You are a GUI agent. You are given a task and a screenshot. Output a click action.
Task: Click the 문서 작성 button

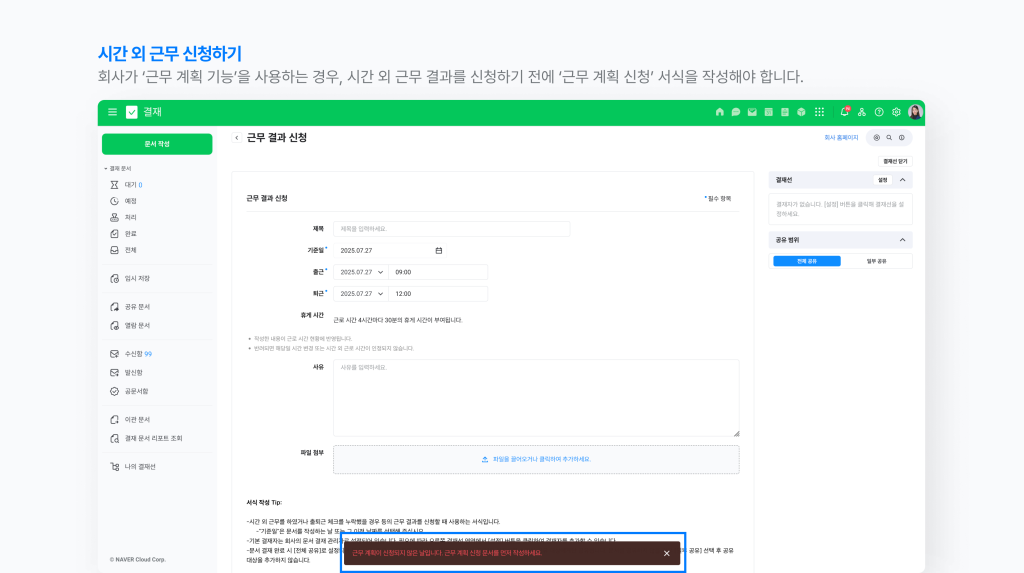(x=157, y=144)
